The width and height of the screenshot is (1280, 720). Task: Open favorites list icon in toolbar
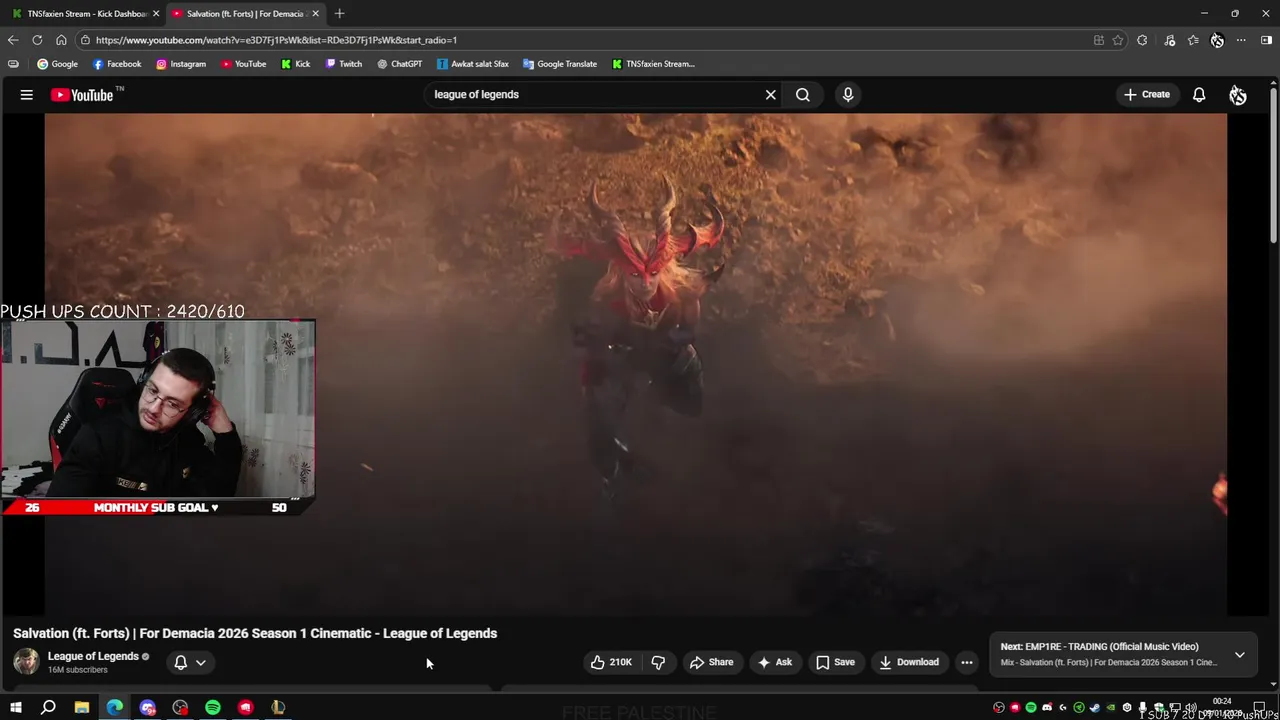(1193, 40)
